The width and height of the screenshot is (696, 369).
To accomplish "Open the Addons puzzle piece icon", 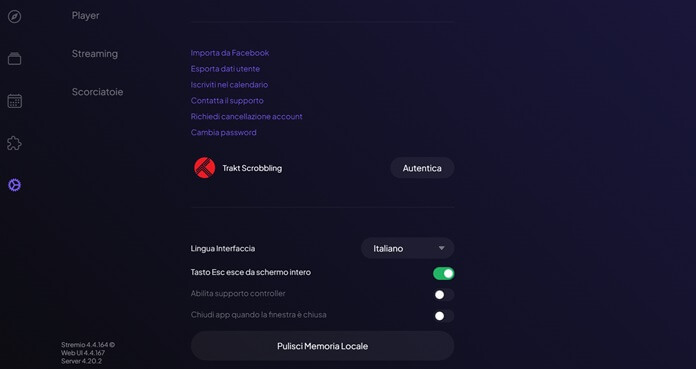I will click(x=14, y=143).
